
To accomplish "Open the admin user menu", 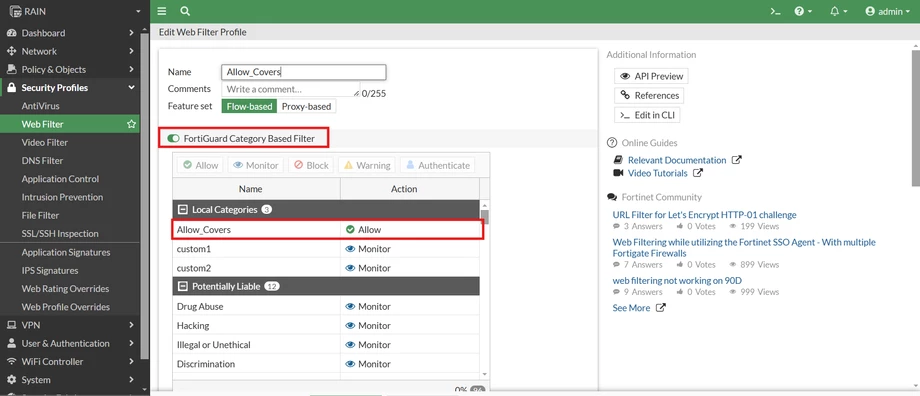I will click(887, 11).
